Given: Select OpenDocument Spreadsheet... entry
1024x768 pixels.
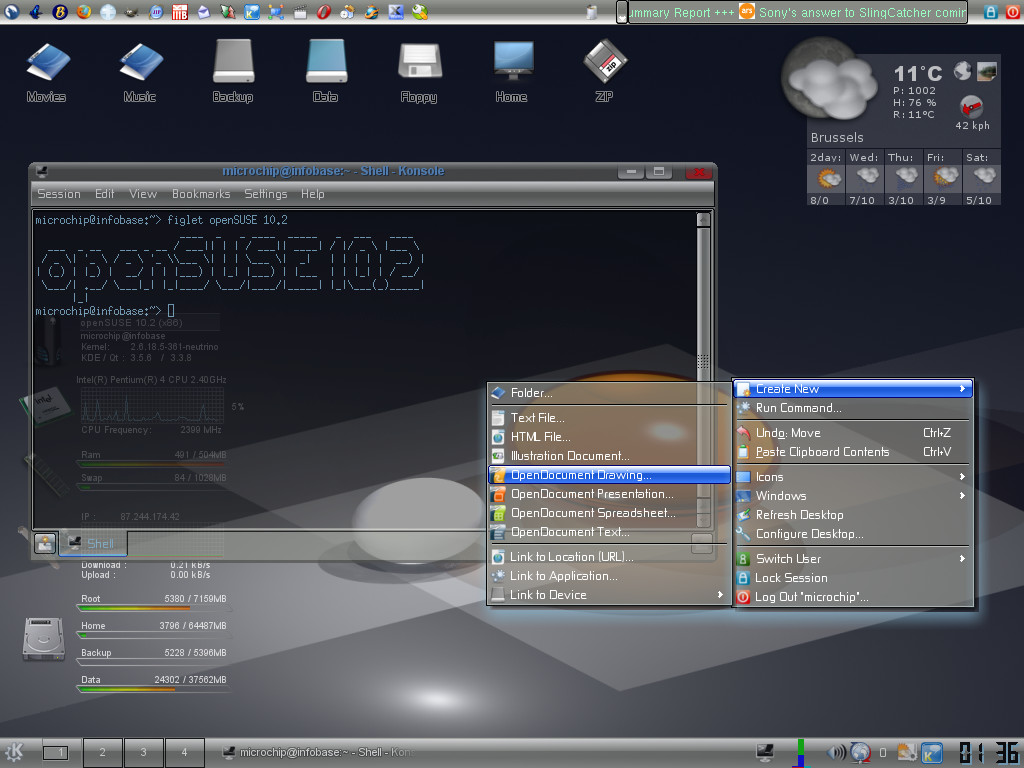Looking at the screenshot, I should point(609,513).
